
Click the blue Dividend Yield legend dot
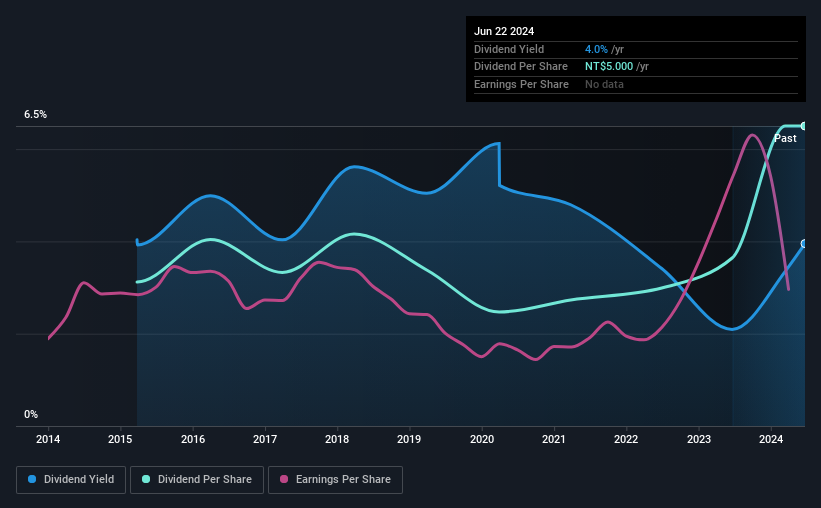[32, 479]
